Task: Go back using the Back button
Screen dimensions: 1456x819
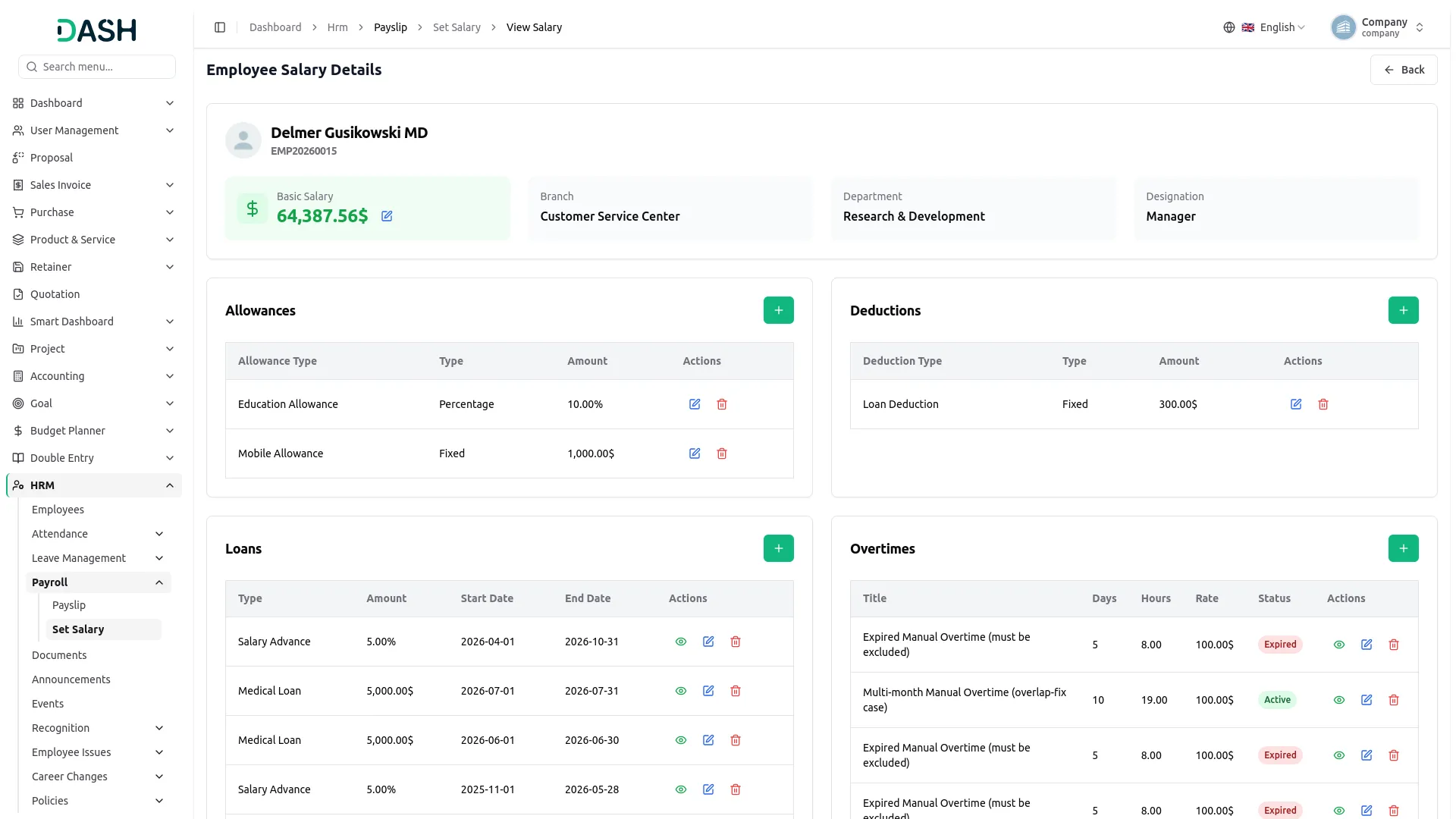Action: click(1404, 70)
